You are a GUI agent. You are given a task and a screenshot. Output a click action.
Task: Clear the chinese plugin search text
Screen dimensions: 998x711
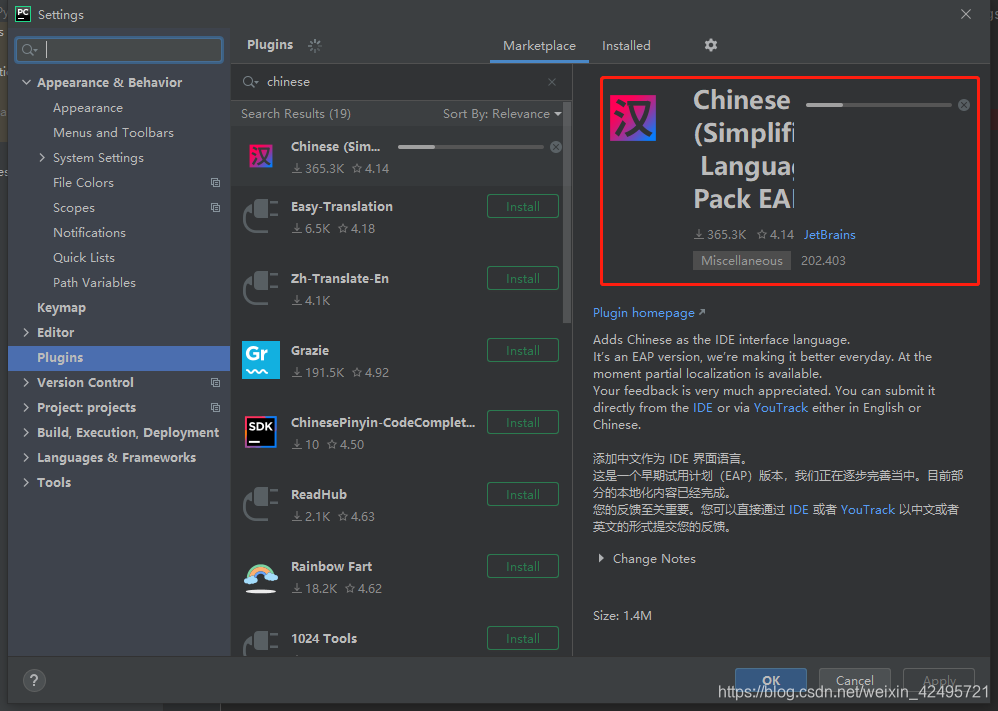(552, 82)
